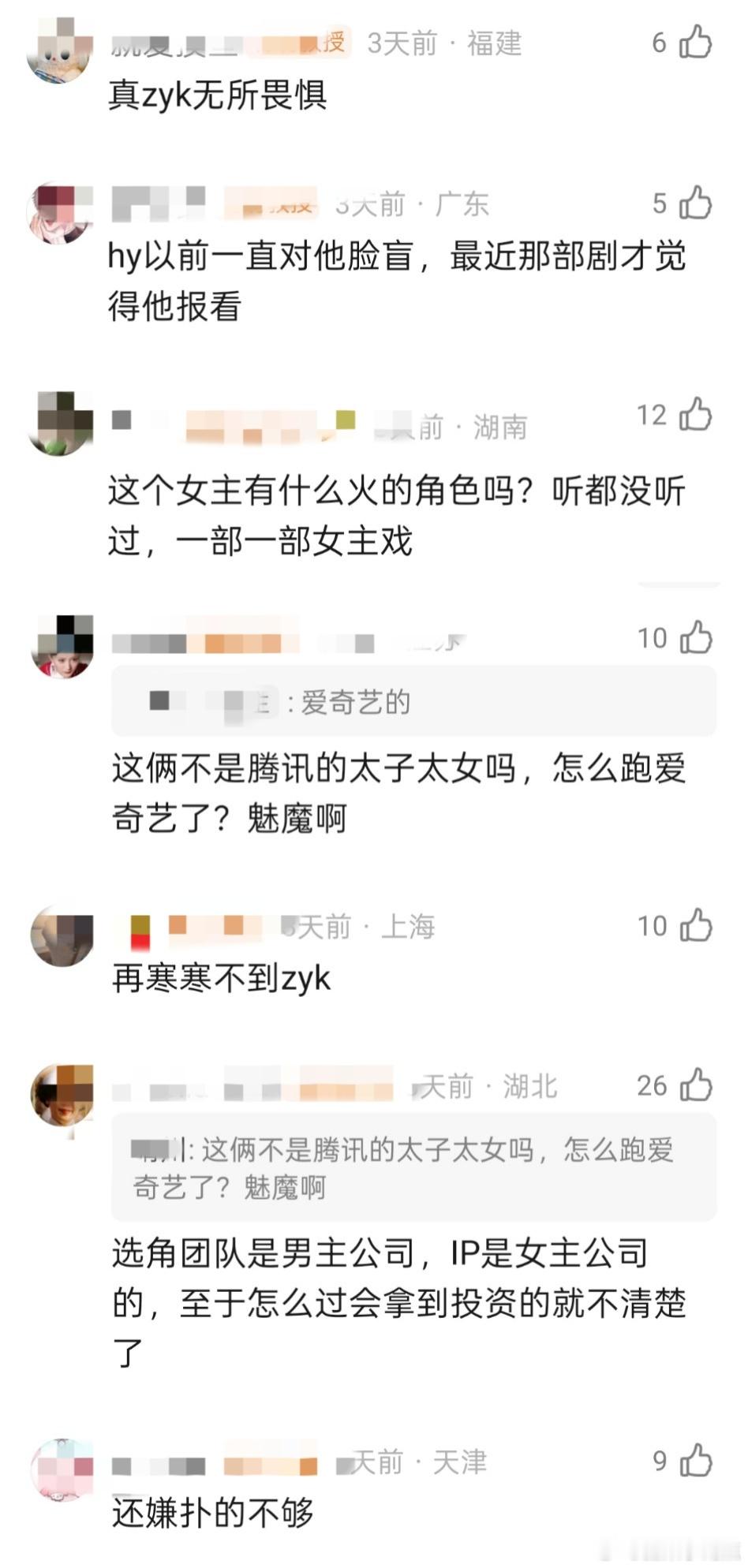
Task: Tap the comment '这个女主有什么火的角色吗'
Action: coord(397,516)
